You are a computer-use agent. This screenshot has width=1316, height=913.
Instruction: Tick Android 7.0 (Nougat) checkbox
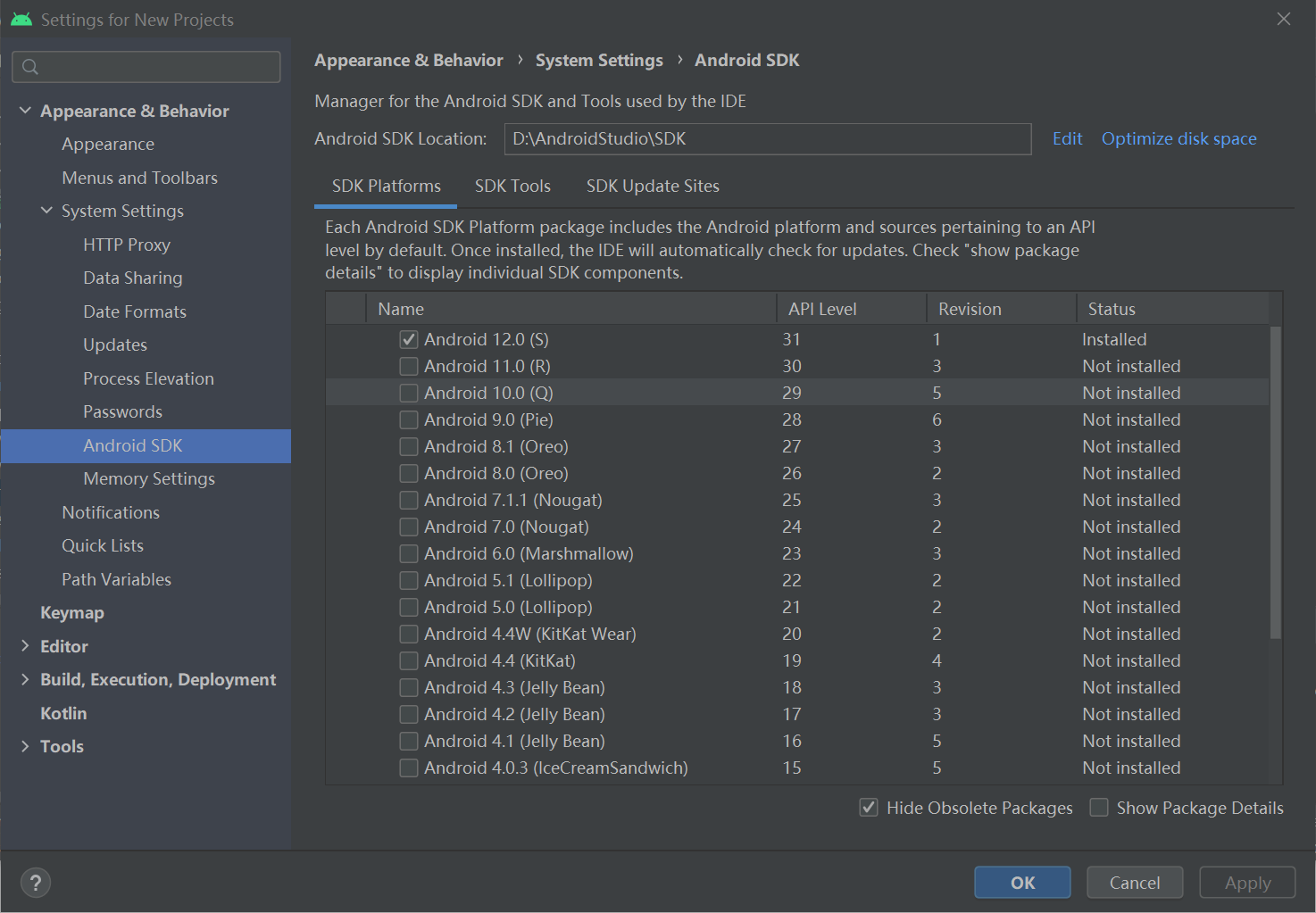[x=409, y=527]
